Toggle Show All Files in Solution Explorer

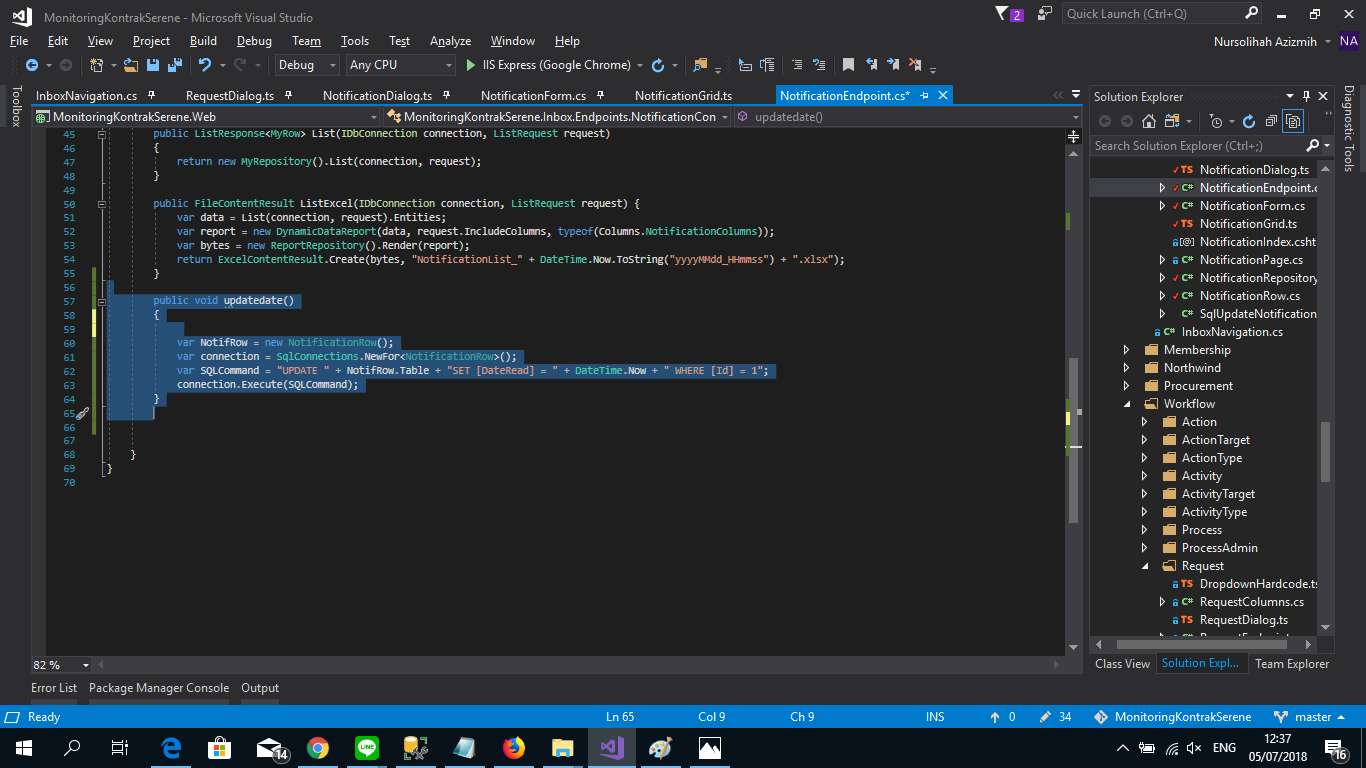click(1293, 121)
